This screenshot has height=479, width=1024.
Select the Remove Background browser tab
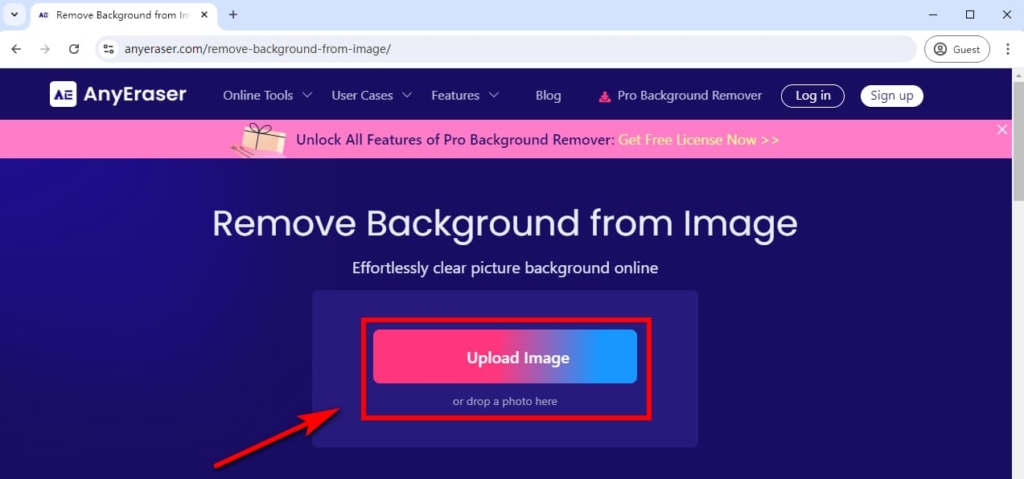click(118, 15)
